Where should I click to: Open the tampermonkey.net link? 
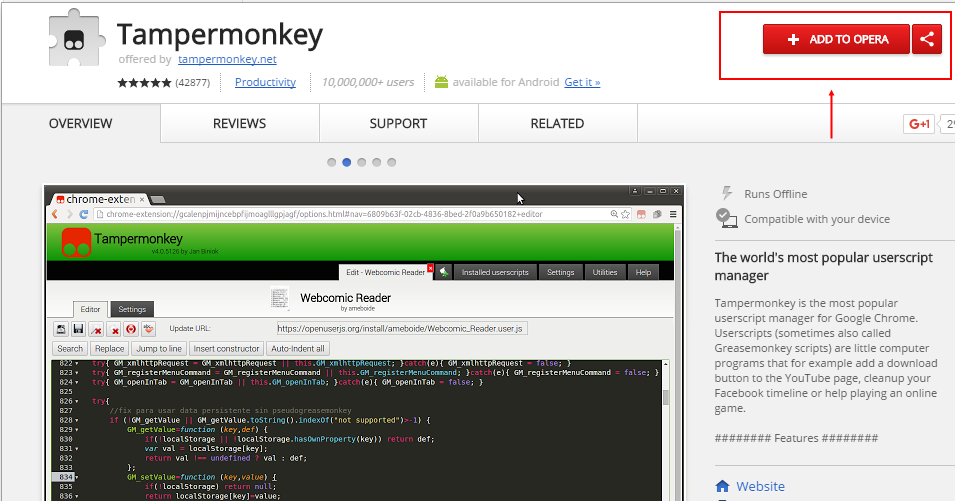click(x=227, y=59)
